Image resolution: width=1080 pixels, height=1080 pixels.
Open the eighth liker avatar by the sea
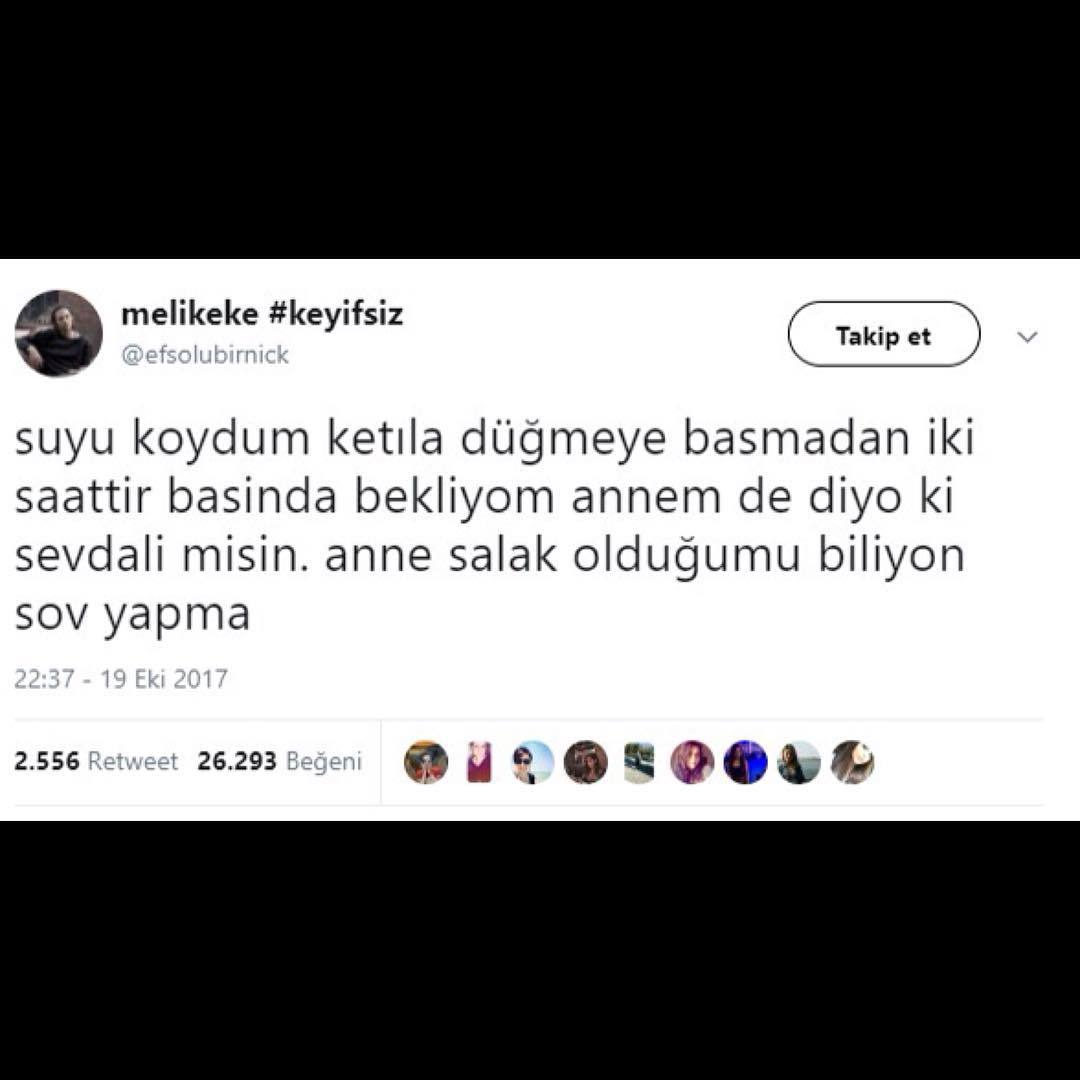click(x=799, y=762)
